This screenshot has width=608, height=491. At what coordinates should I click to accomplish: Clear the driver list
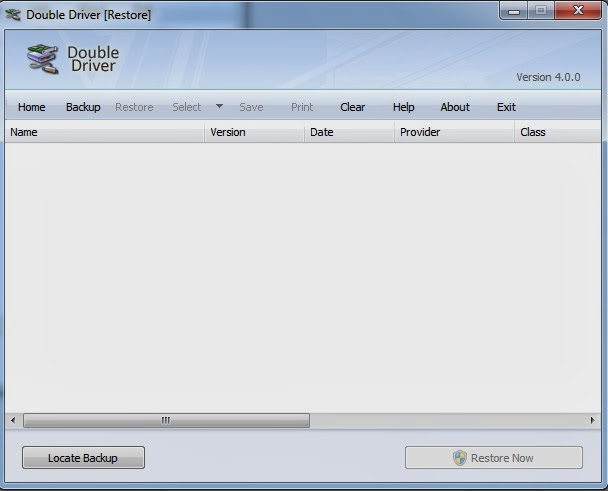point(352,107)
